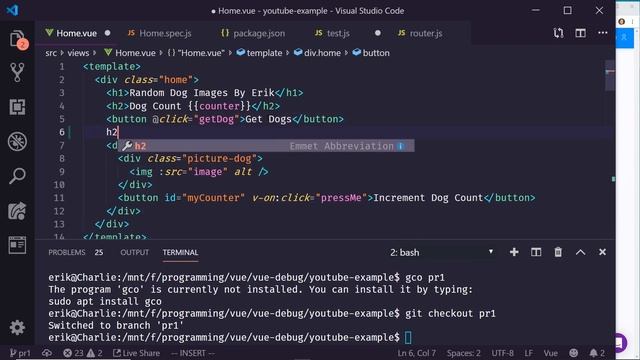Click the editor vertical scrollbar
This screenshot has width=640, height=360.
tap(610, 76)
